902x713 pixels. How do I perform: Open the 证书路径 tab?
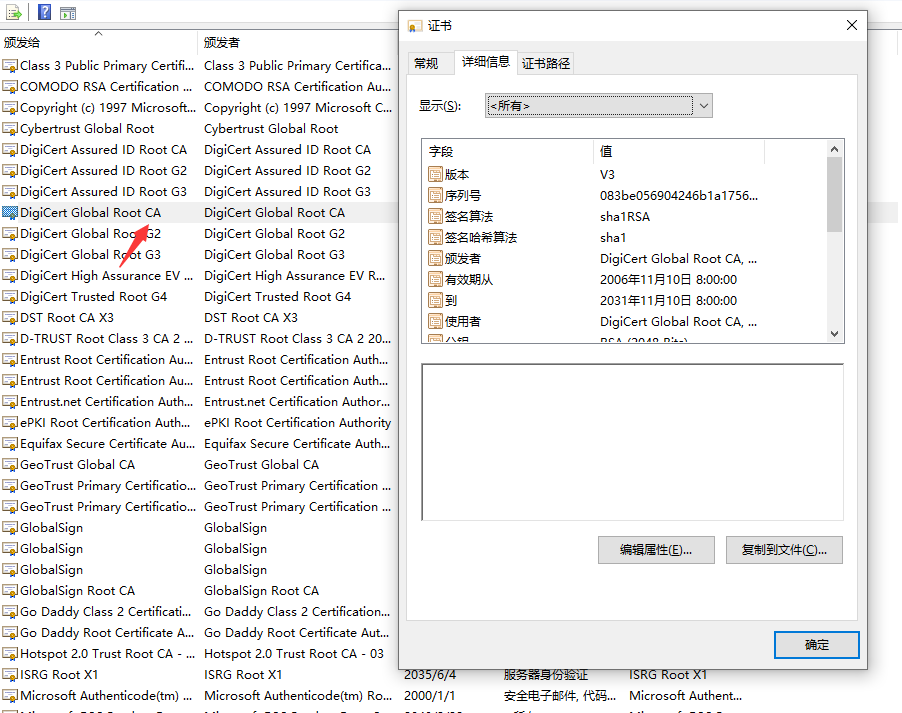(546, 63)
